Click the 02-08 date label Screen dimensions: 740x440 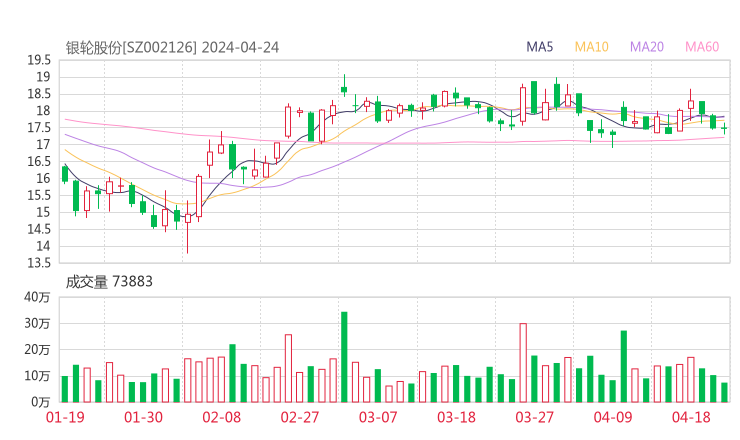(x=221, y=417)
